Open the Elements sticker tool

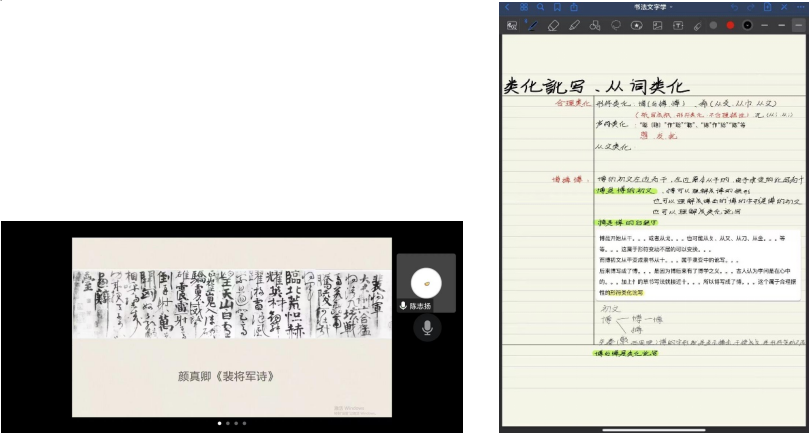coord(637,25)
